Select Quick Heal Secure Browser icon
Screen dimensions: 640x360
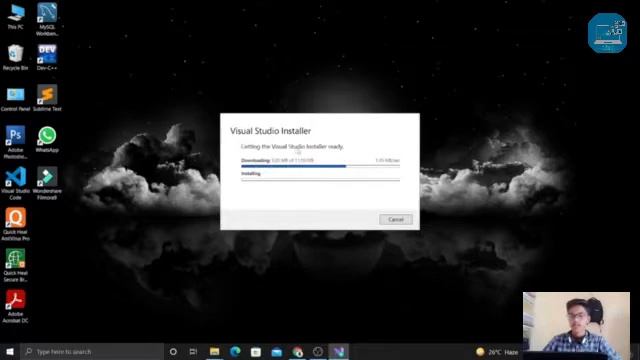pyautogui.click(x=16, y=265)
